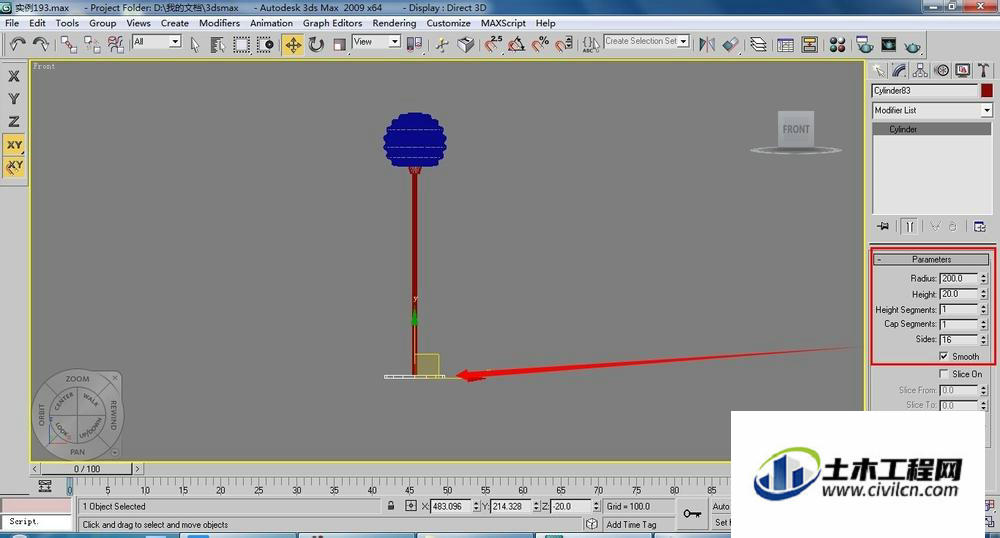Toggle the Window/Crossing selection icon

pyautogui.click(x=265, y=45)
